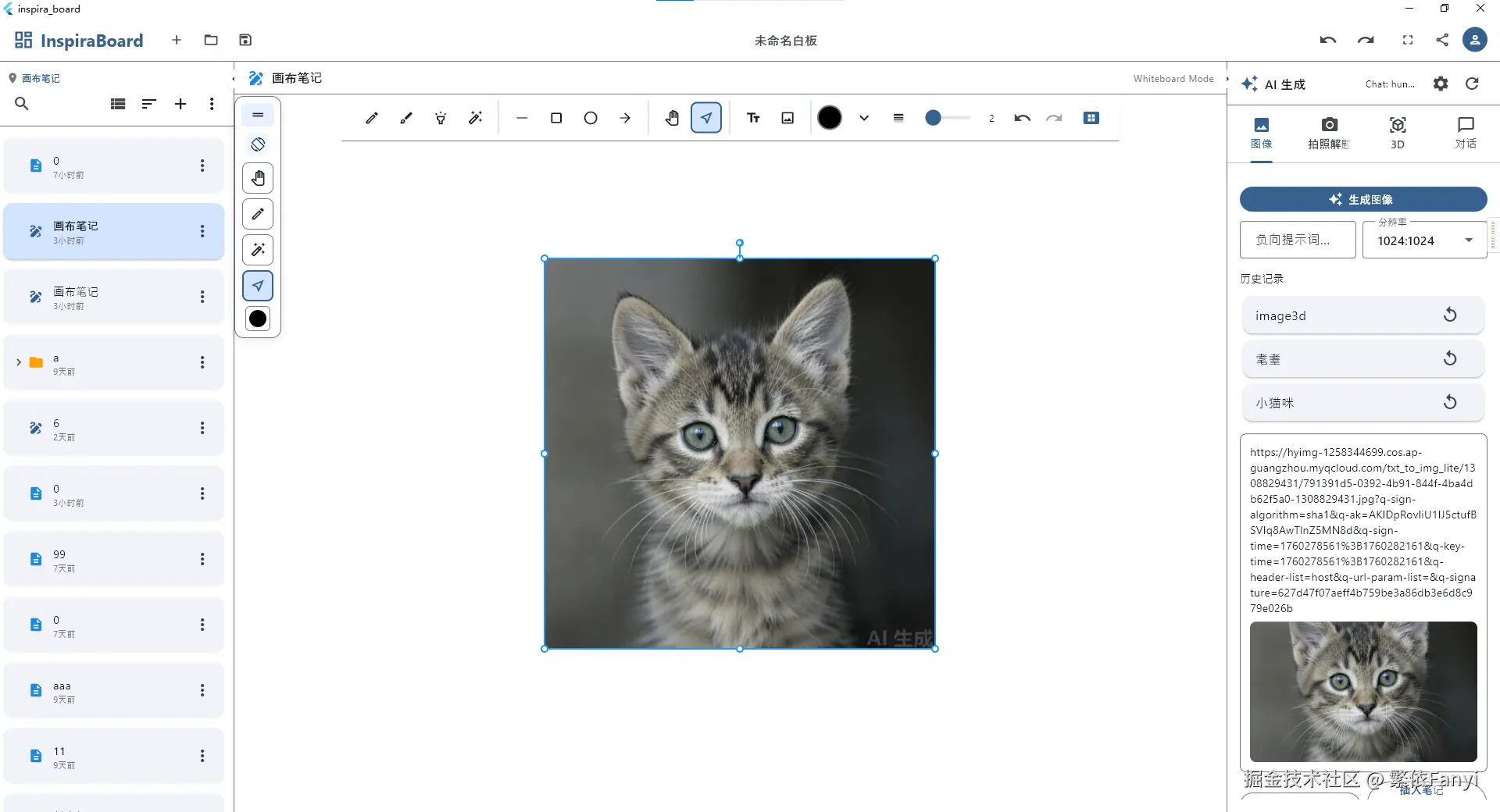
Task: Select the circle shape tool
Action: [x=591, y=118]
